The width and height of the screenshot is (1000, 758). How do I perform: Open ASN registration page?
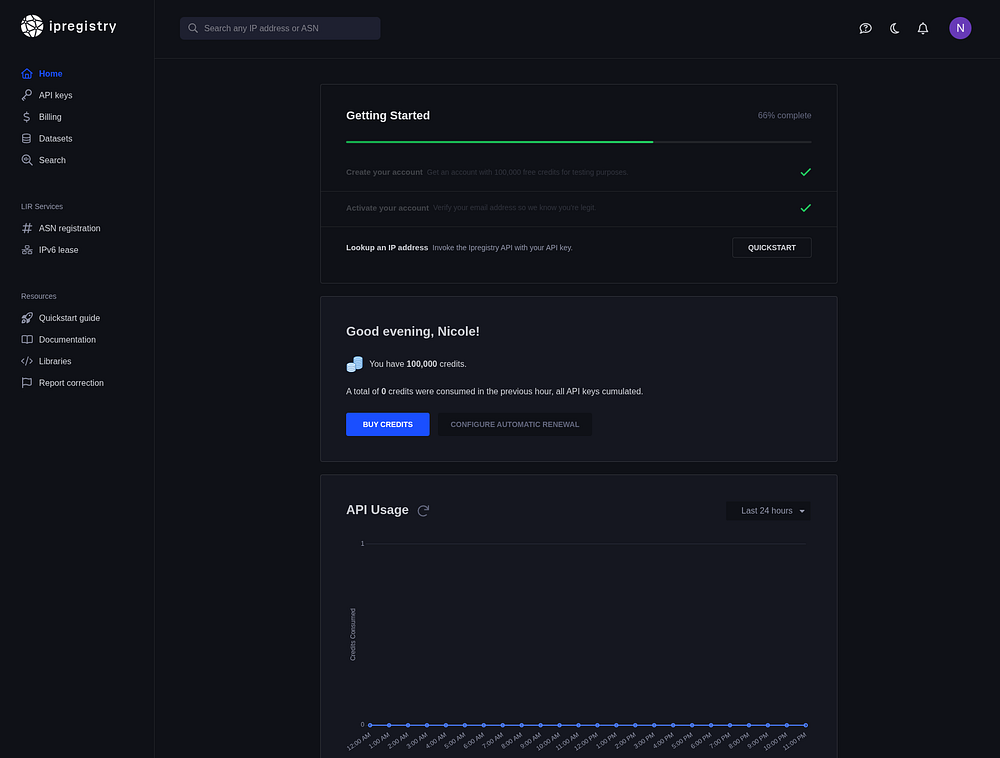[x=70, y=228]
